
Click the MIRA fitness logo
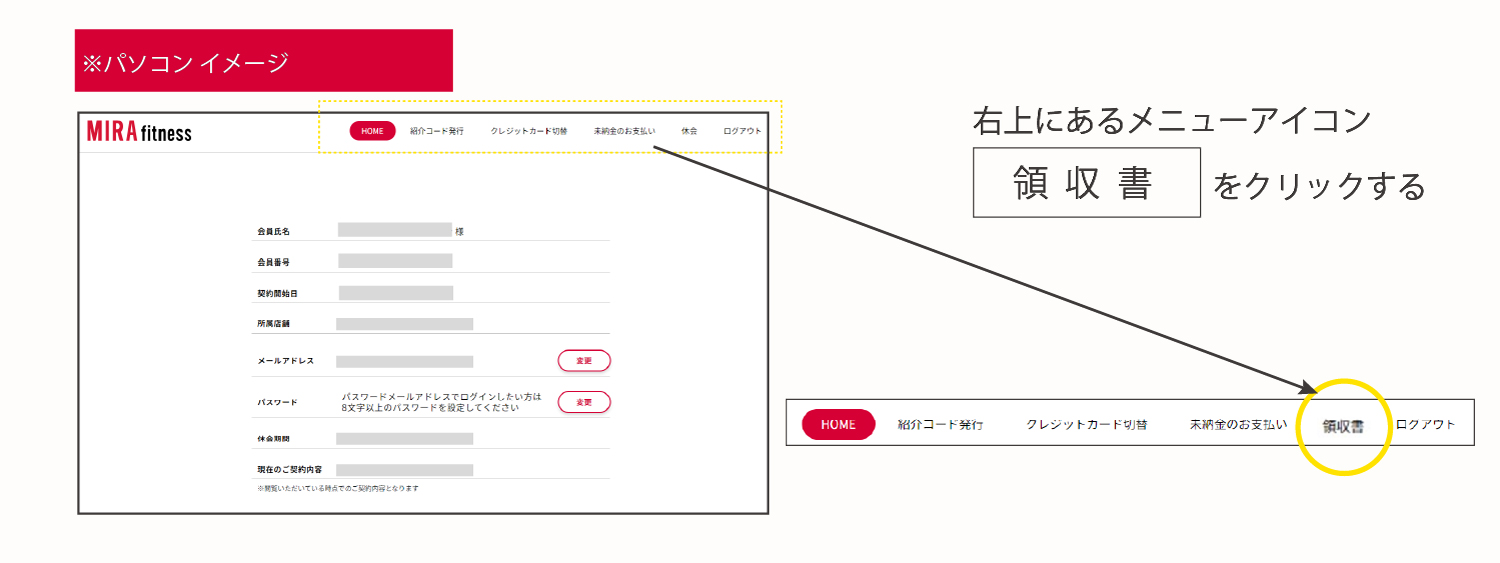coord(139,132)
